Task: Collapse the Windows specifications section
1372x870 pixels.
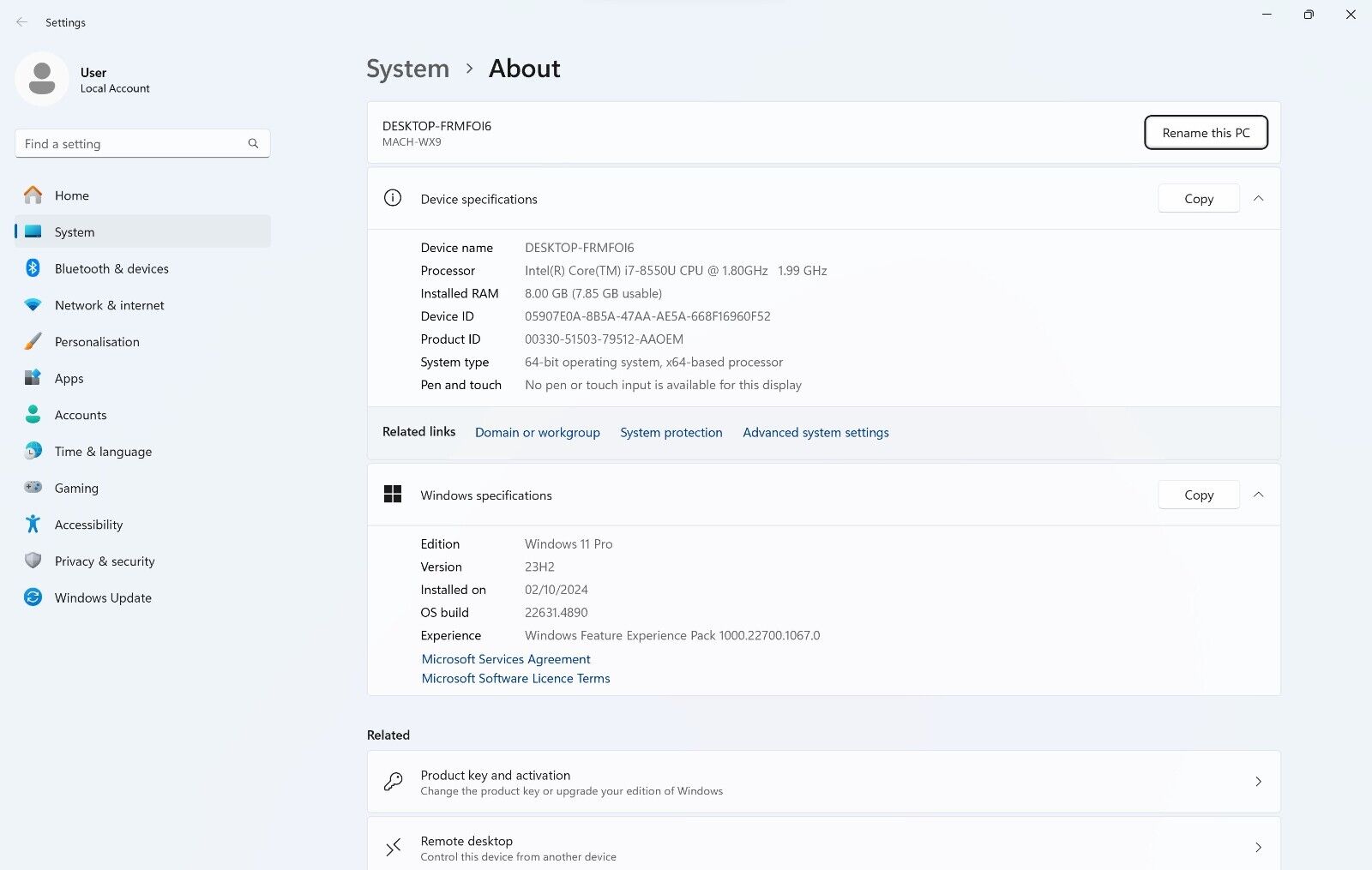Action: 1258,495
